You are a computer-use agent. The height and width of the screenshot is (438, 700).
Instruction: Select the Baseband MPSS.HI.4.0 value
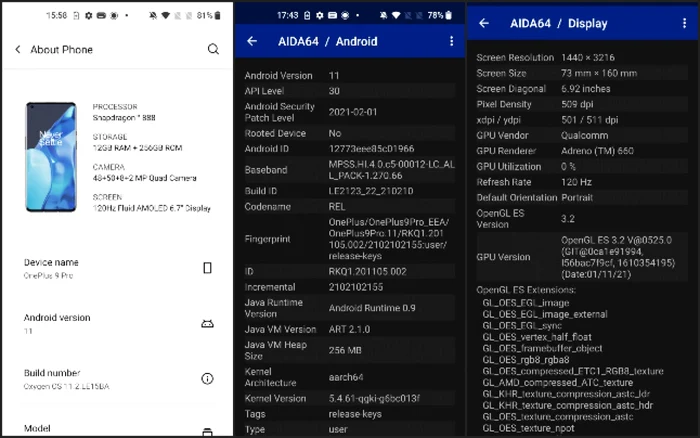click(392, 170)
